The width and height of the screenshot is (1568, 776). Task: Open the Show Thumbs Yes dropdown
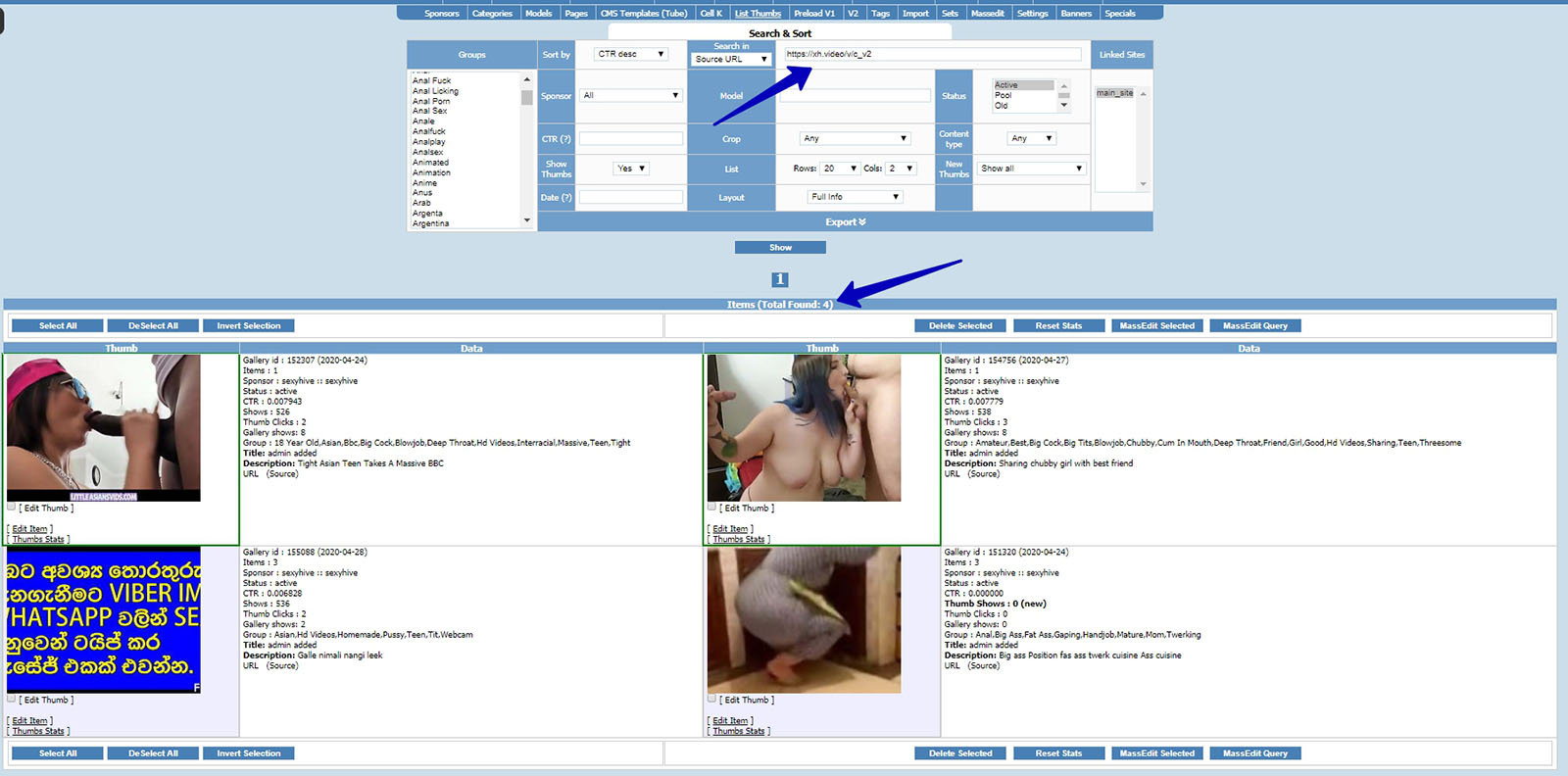(631, 169)
